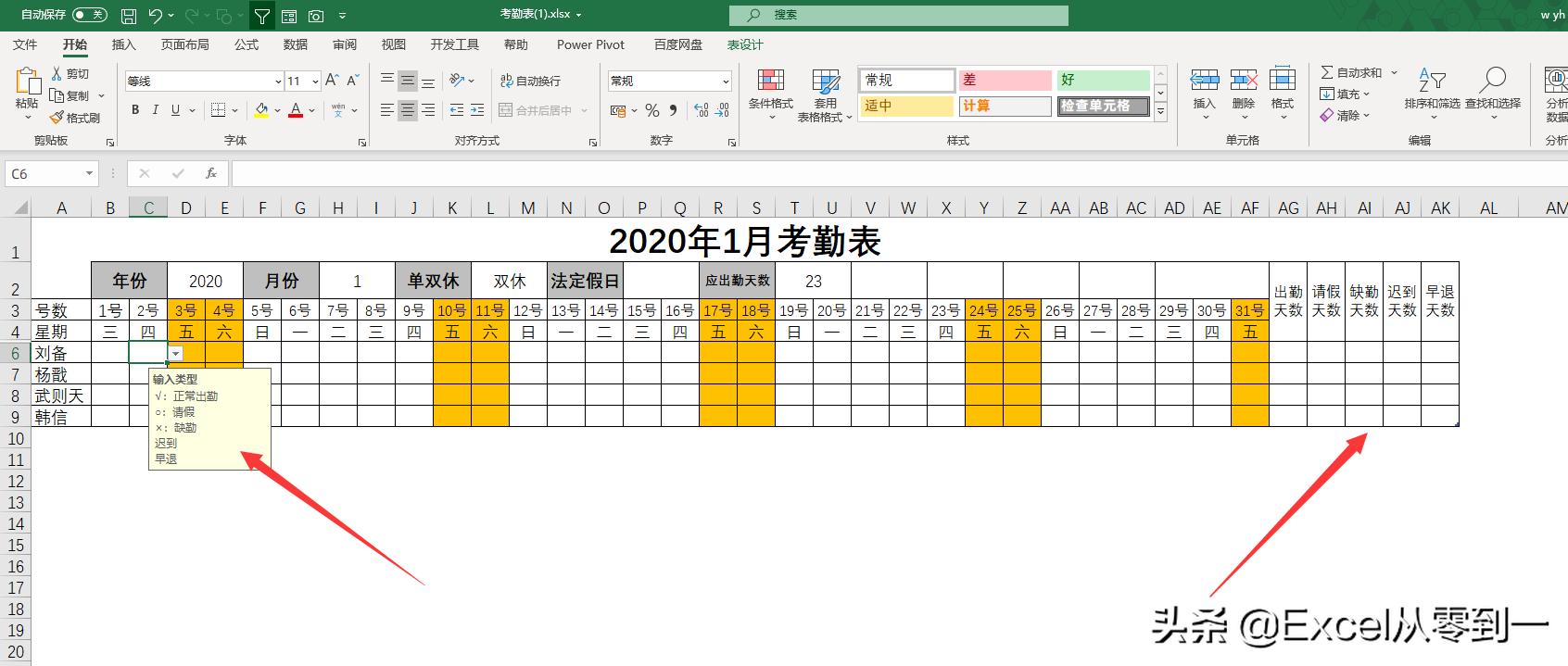
Task: Open the font name dropdown (等线)
Action: coord(278,82)
